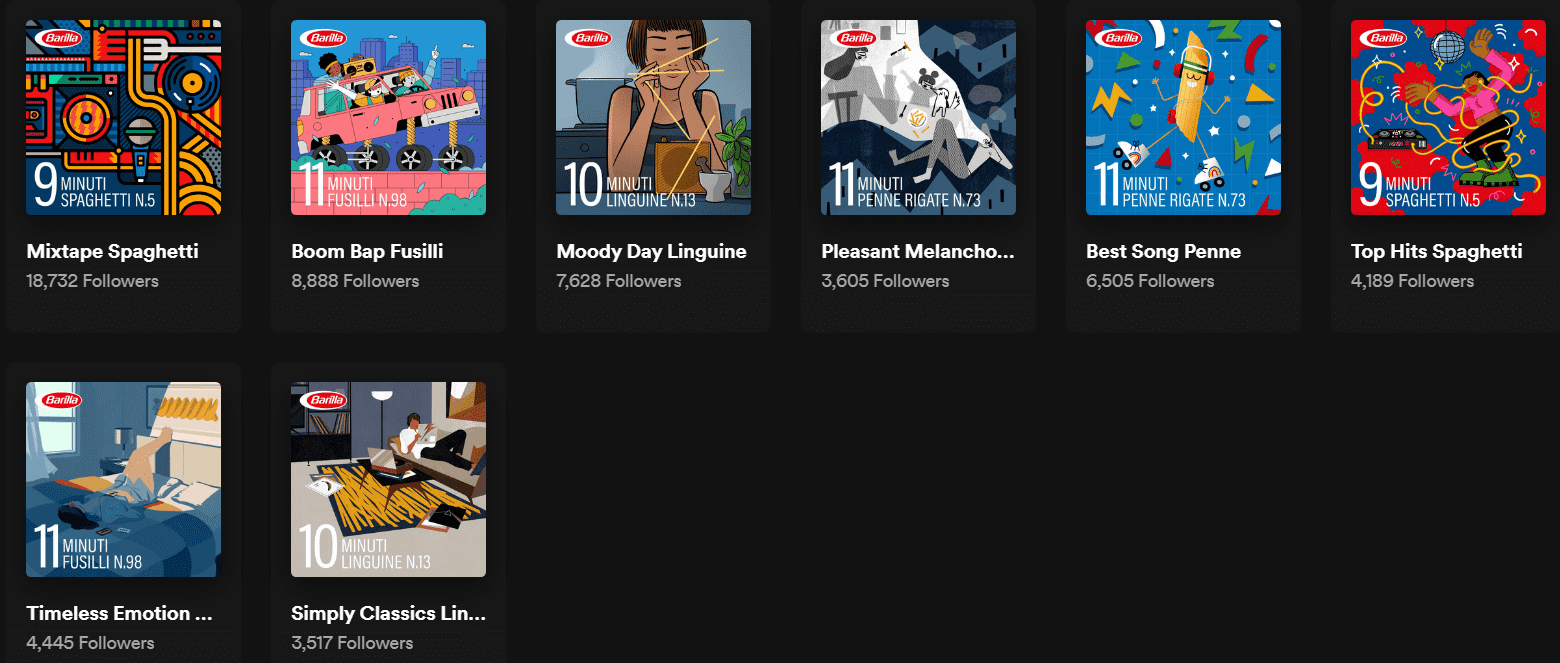Select the Simply Classics Linguine title link
The width and height of the screenshot is (1560, 663).
(388, 613)
